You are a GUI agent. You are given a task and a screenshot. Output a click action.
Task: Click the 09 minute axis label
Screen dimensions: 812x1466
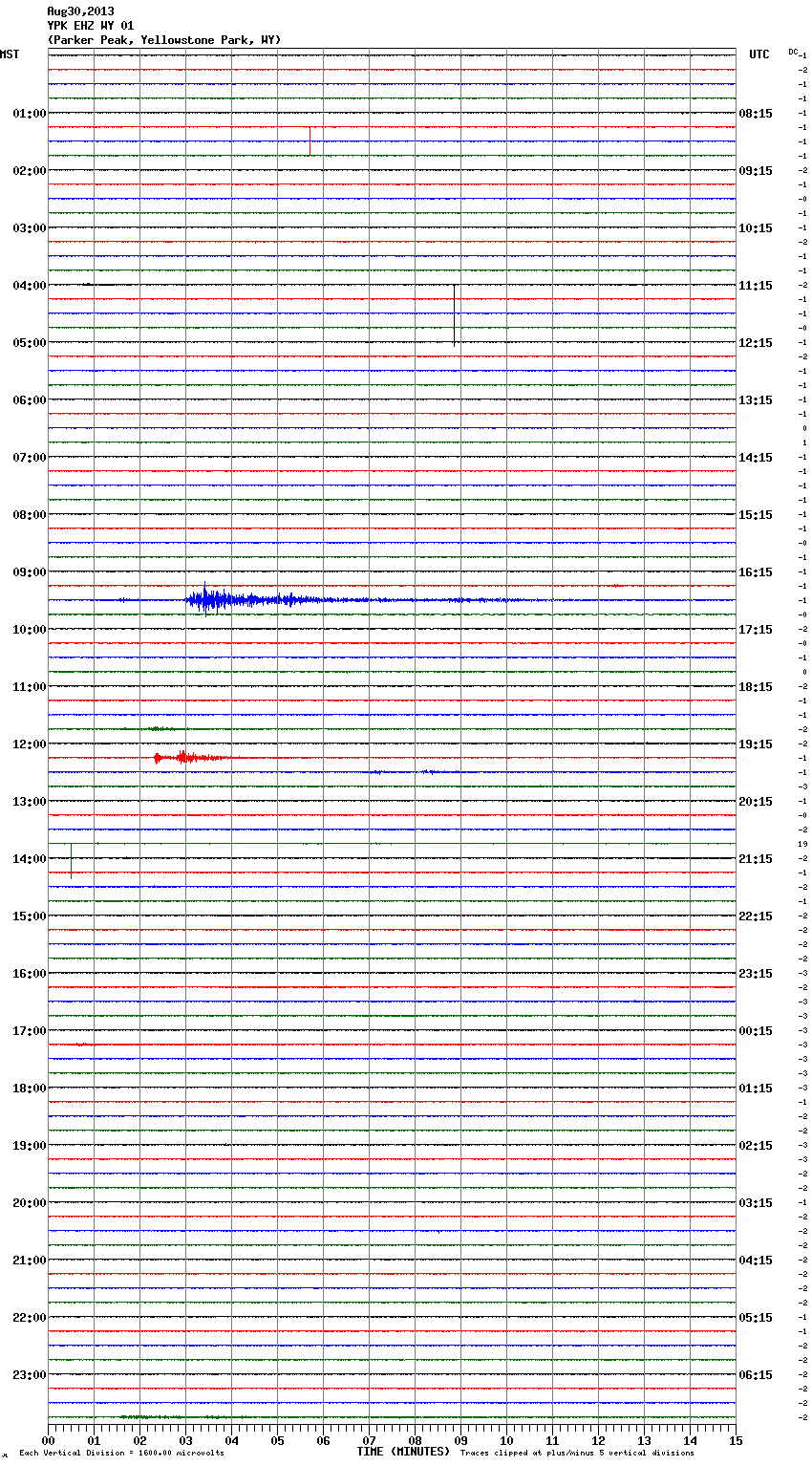coord(460,1440)
